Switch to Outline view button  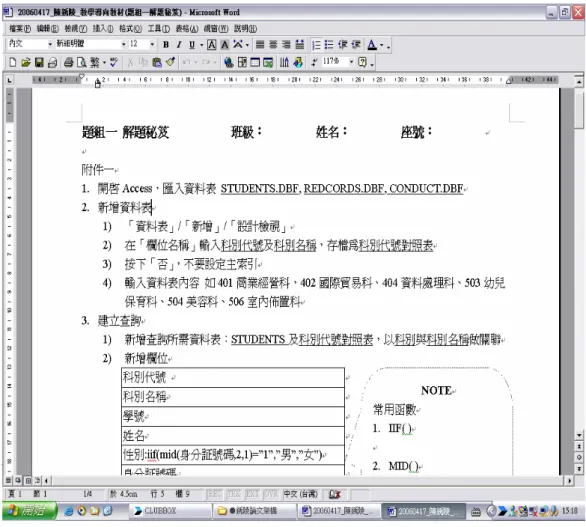[37, 480]
